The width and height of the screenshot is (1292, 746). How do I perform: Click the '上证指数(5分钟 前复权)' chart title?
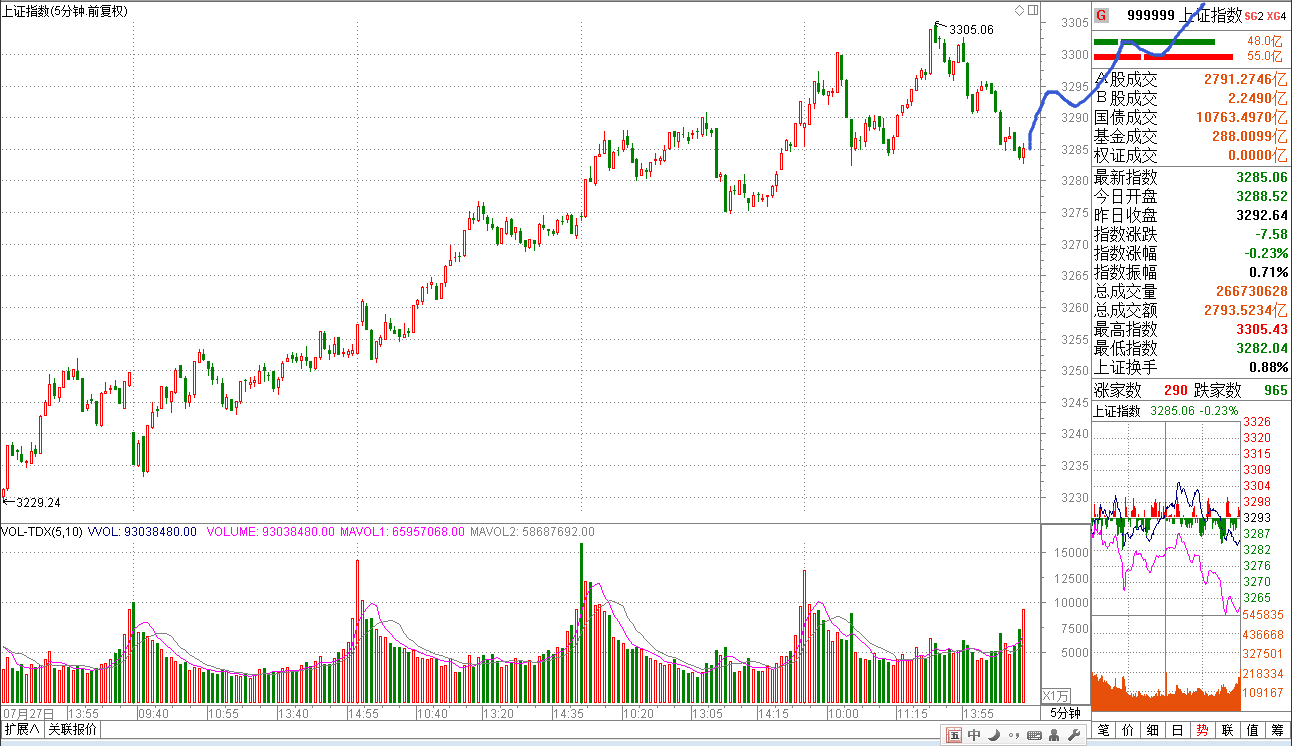71,10
